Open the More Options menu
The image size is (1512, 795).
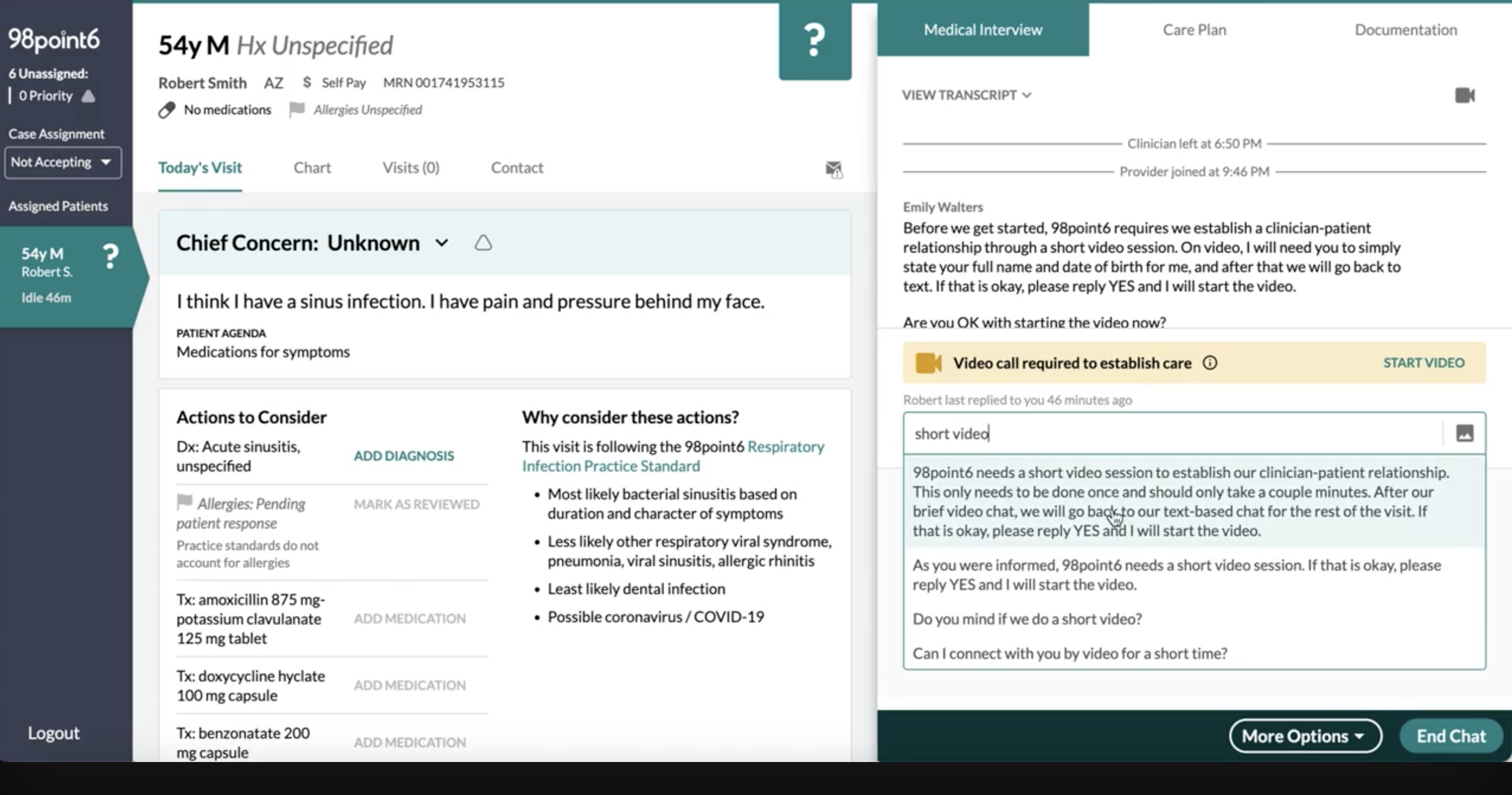1306,736
